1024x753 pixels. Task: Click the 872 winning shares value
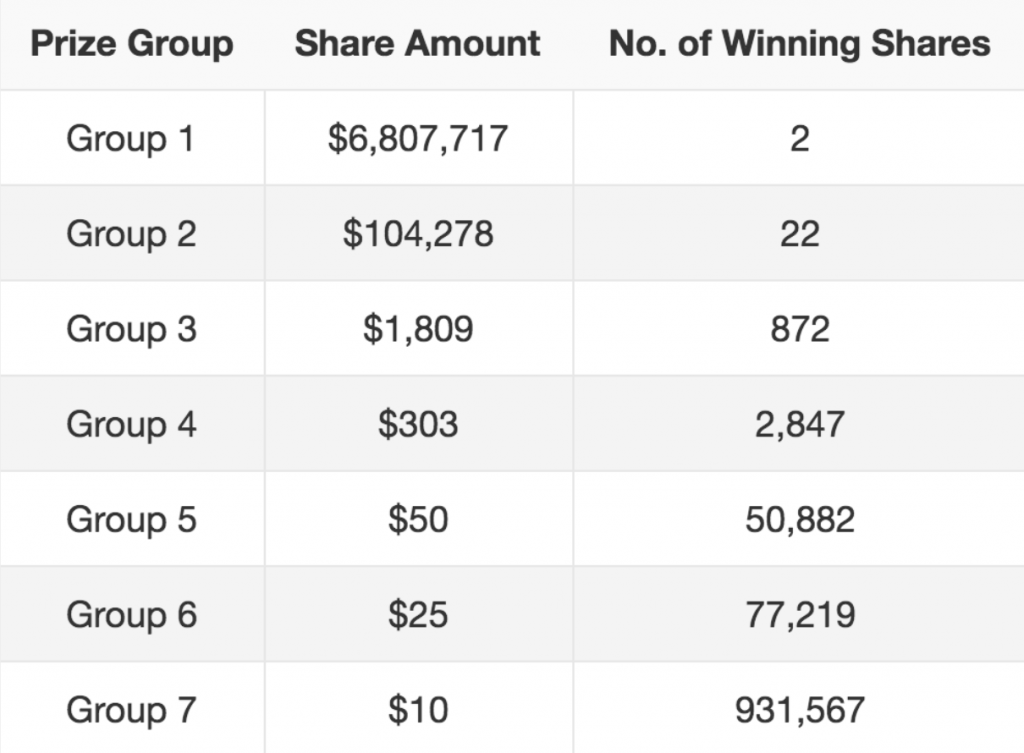tap(800, 328)
